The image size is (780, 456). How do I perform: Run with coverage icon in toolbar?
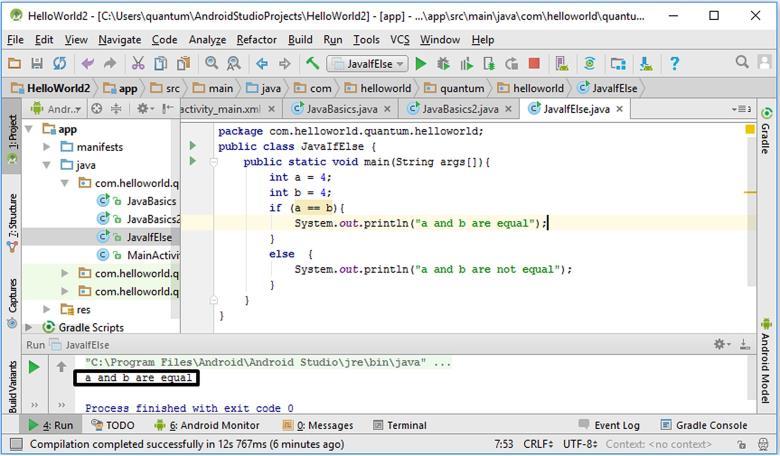click(x=466, y=64)
